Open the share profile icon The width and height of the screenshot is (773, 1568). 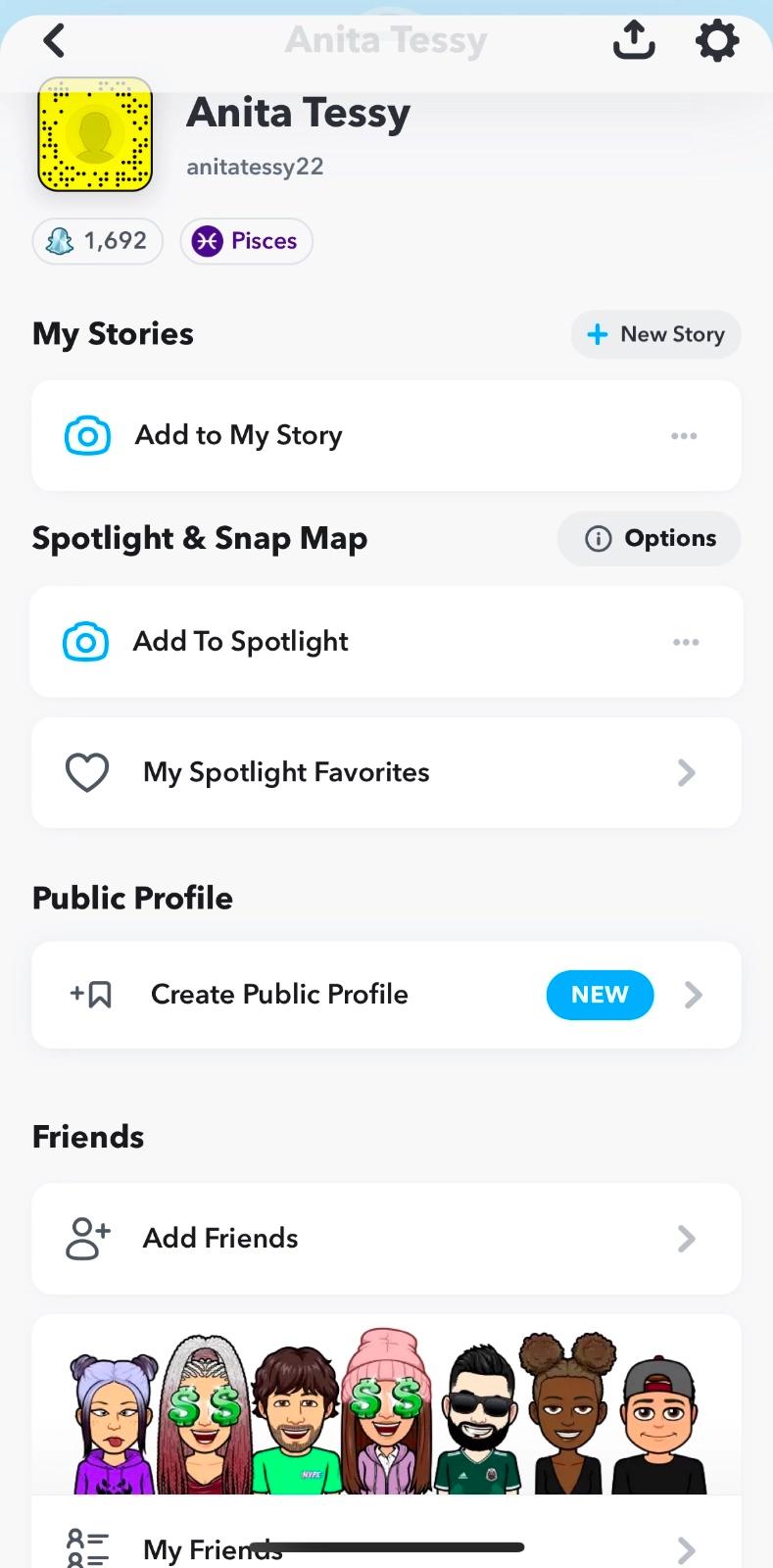point(634,41)
